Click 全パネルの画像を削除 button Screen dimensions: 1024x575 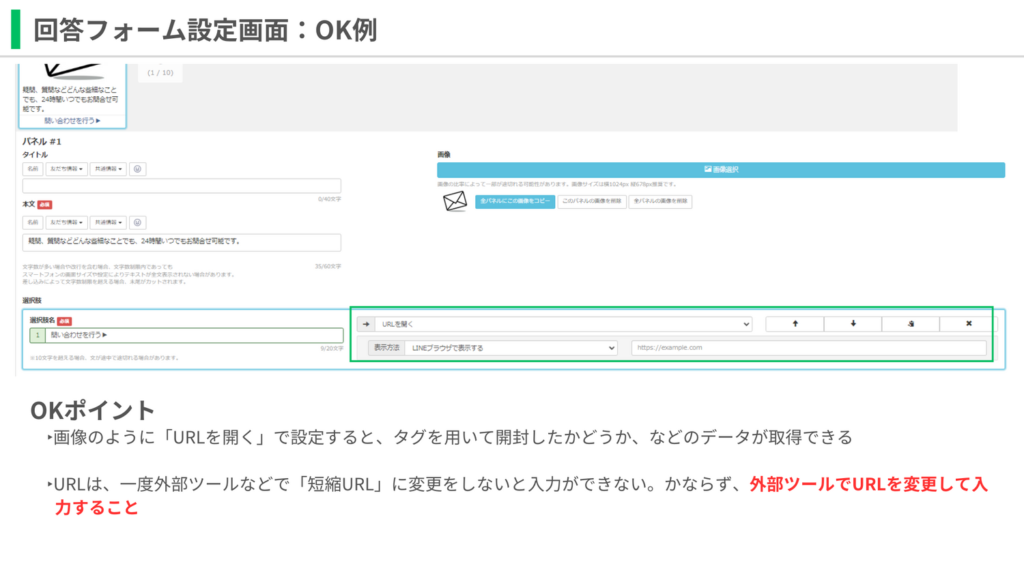659,202
